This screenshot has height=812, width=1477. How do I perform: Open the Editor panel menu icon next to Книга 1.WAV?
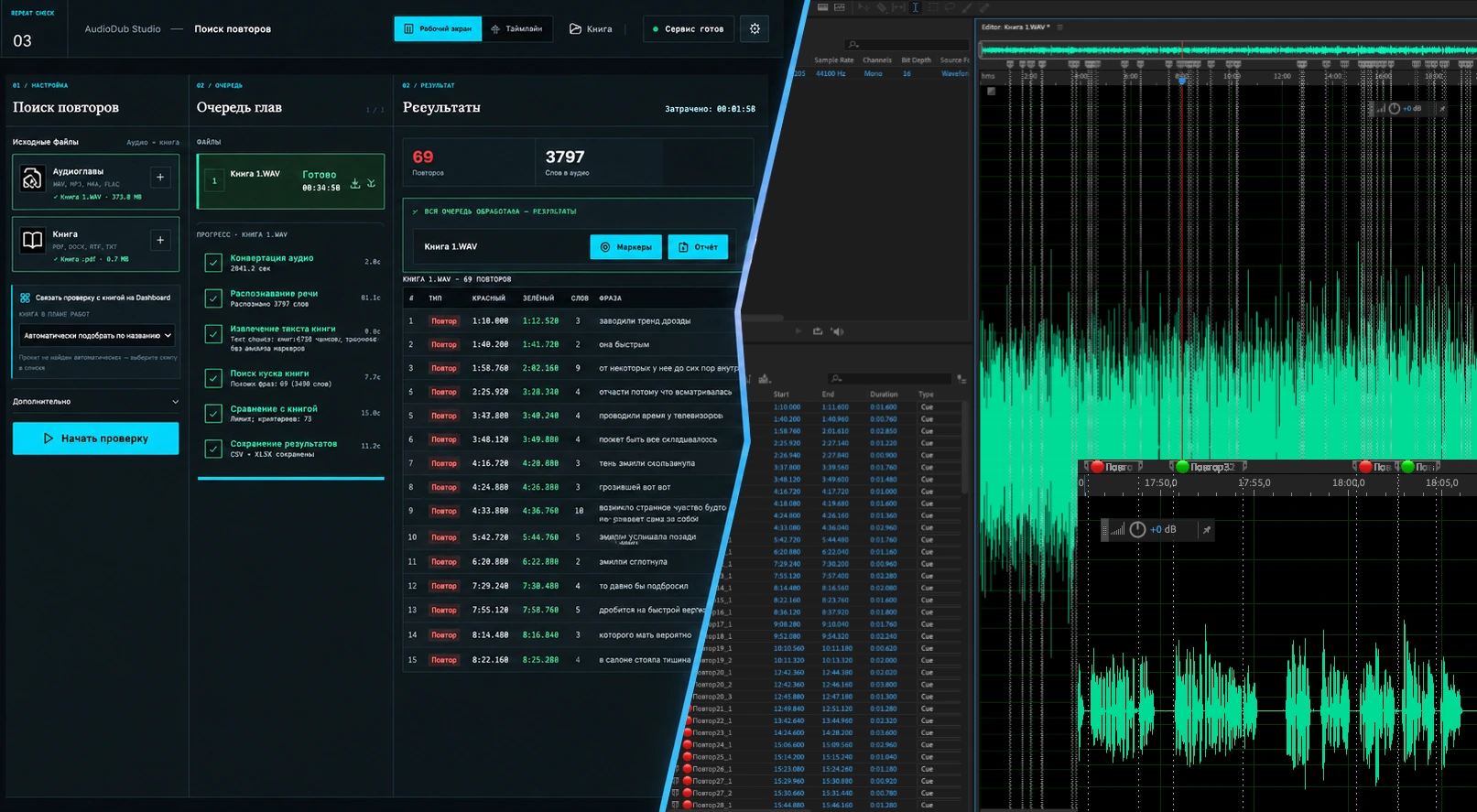(1059, 27)
